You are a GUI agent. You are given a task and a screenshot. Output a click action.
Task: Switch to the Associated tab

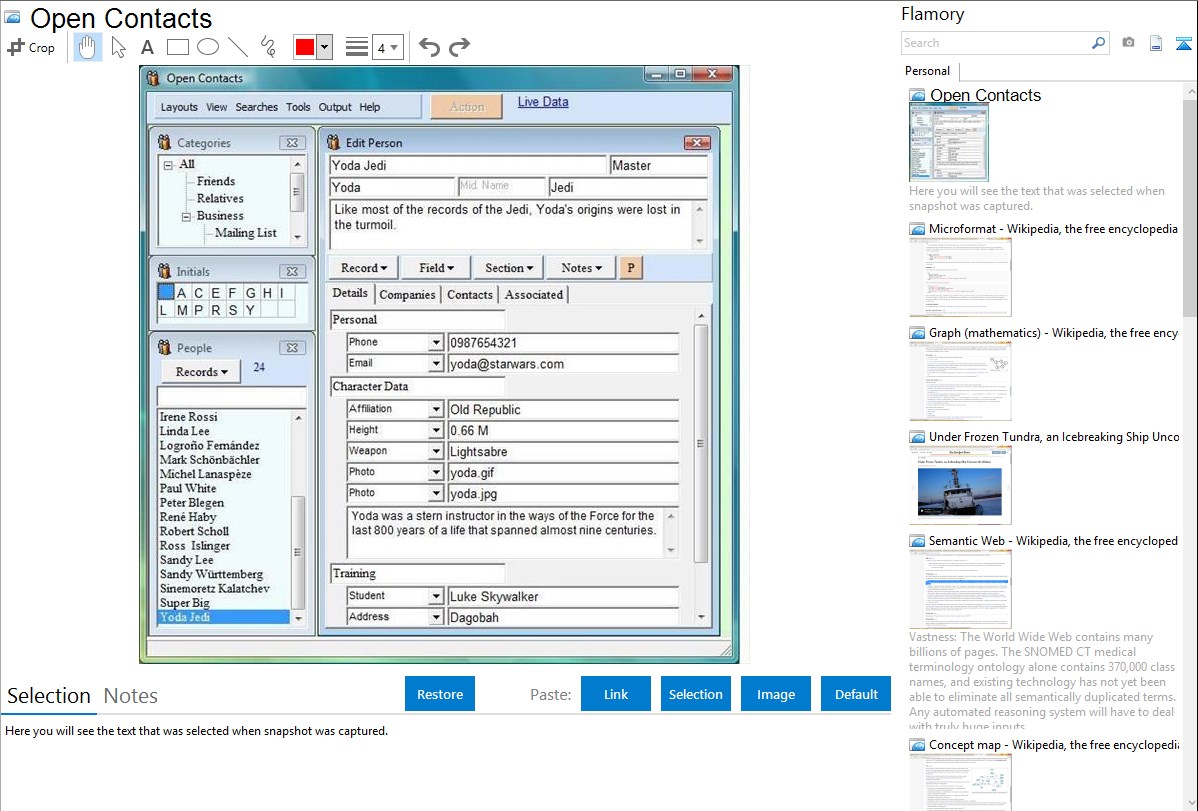click(x=534, y=295)
